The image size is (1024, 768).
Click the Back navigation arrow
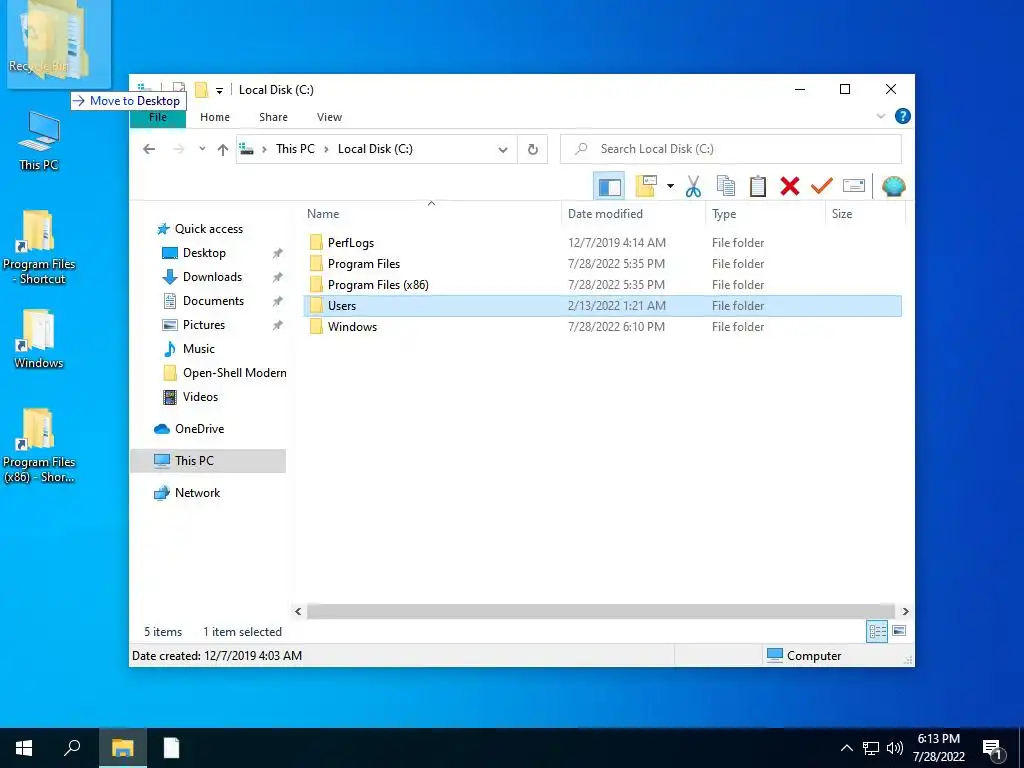pos(149,149)
